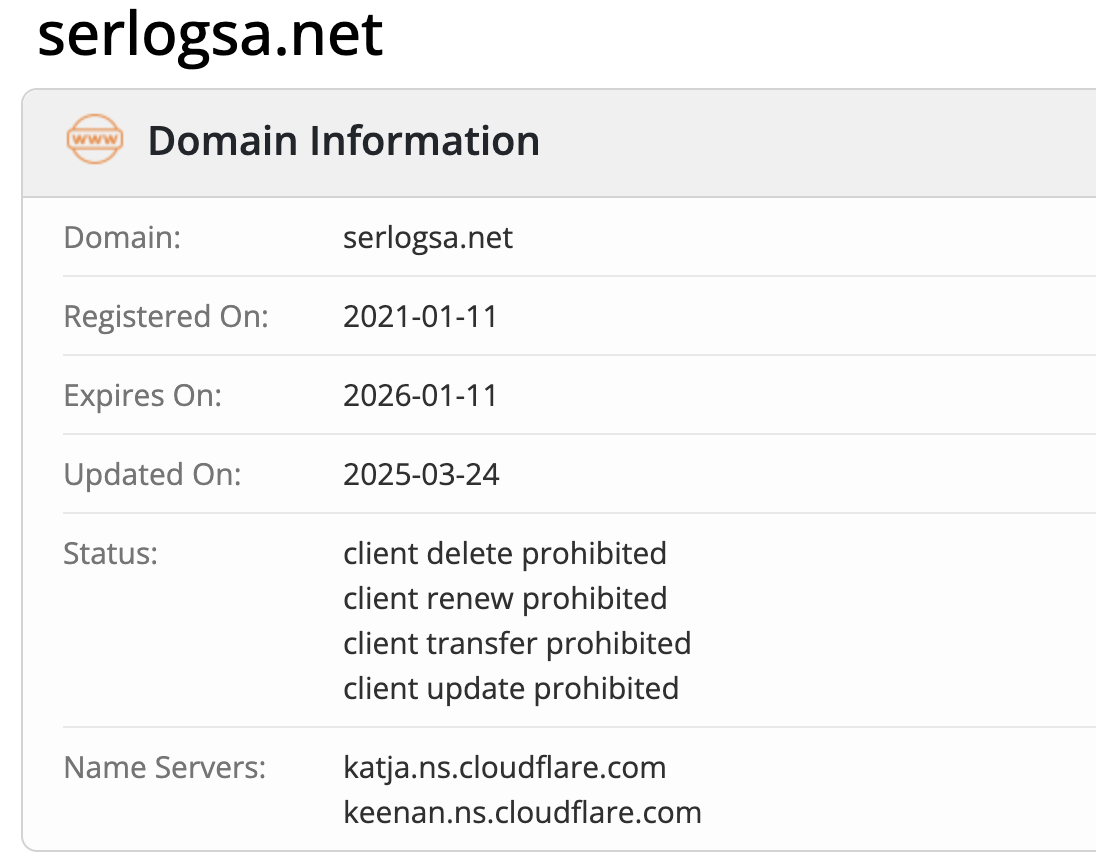This screenshot has width=1096, height=854.
Task: Click the Domain Information panel header bar
Action: 559,143
